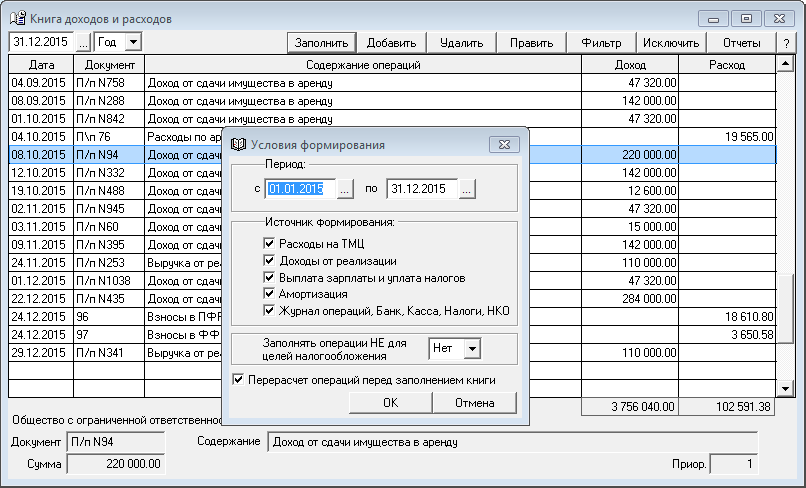The height and width of the screenshot is (488, 806).
Task: Click total expense 102 591.38
Action: tap(726, 407)
